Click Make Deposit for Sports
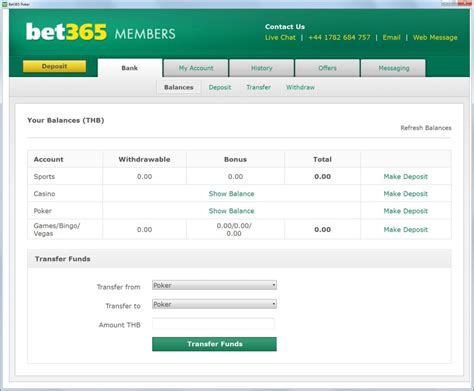The height and width of the screenshot is (391, 474). tap(405, 177)
